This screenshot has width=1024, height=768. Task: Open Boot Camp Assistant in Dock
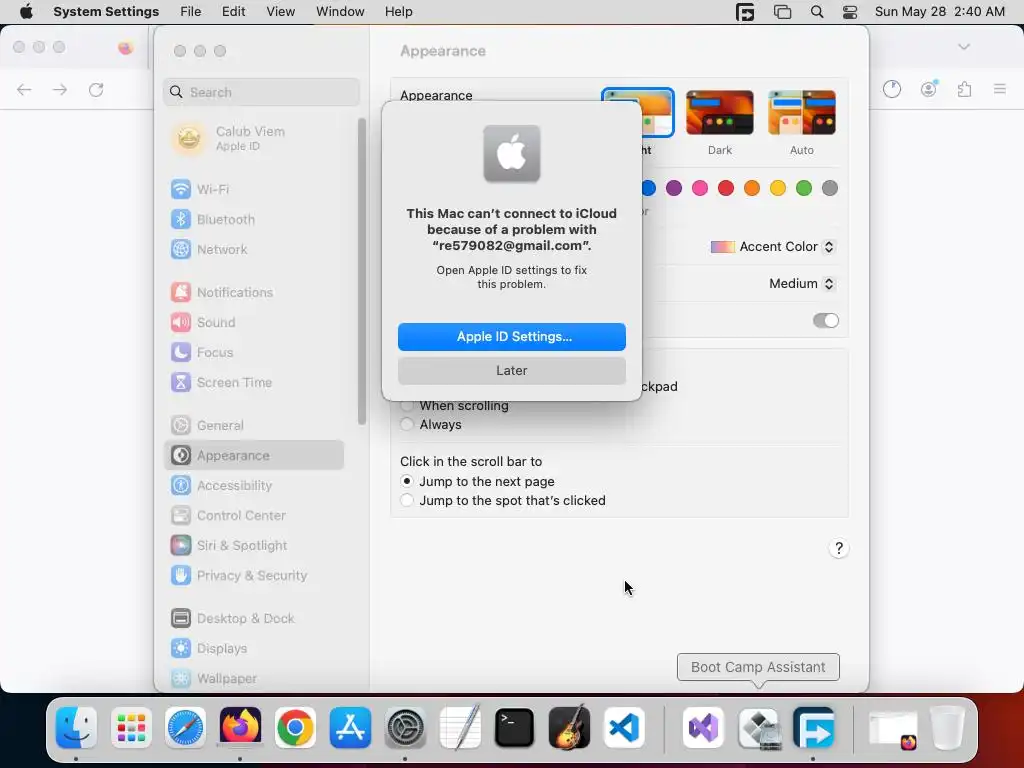tap(759, 728)
